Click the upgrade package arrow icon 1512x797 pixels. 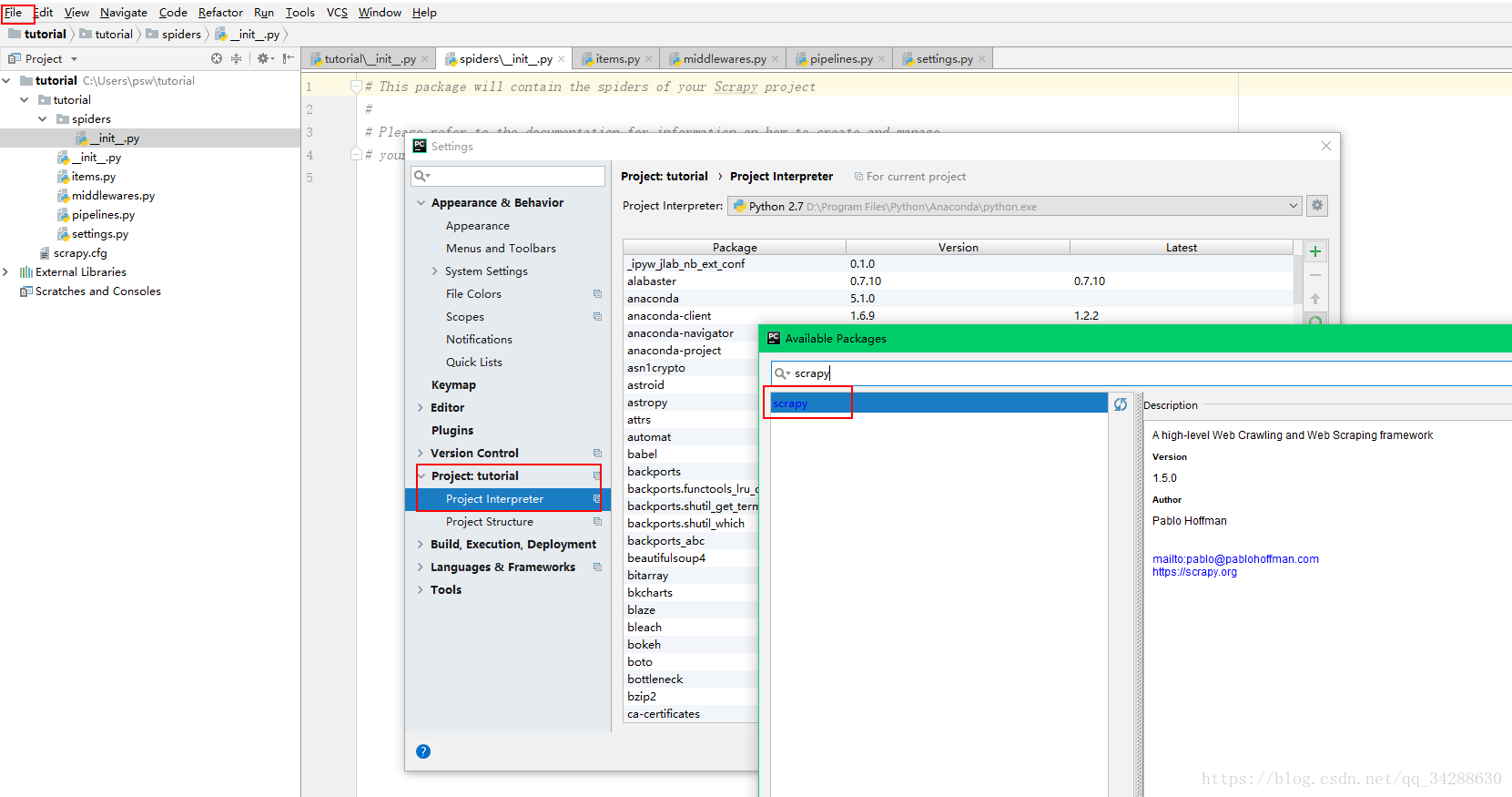1315,299
